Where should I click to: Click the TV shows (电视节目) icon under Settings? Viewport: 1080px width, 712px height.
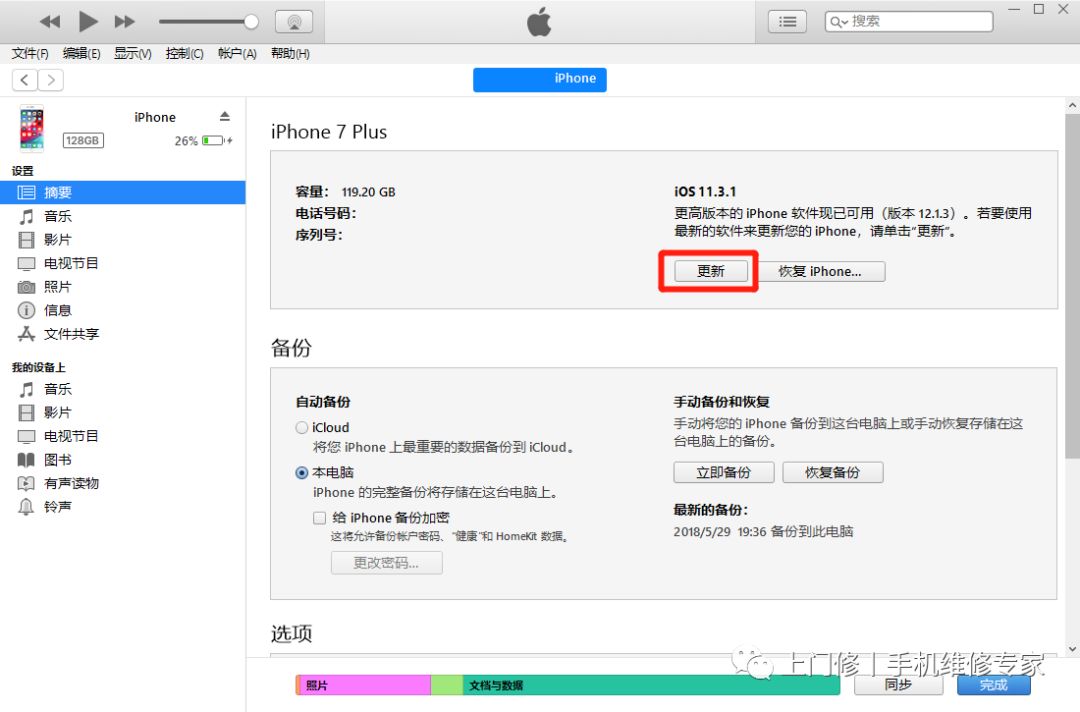pyautogui.click(x=26, y=264)
